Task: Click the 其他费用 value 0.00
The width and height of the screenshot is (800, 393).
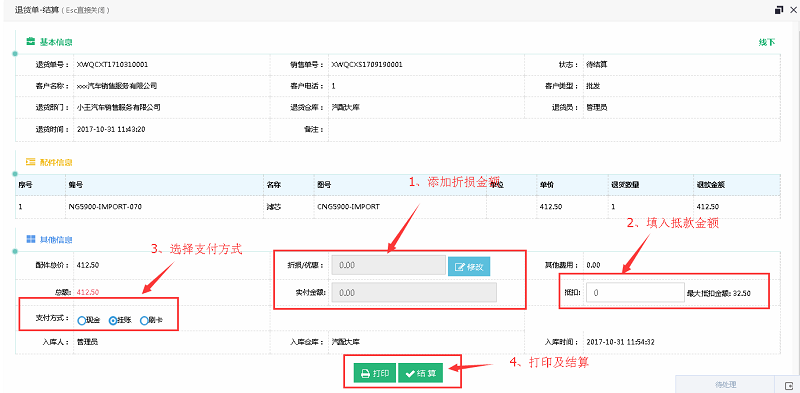Action: [x=593, y=265]
